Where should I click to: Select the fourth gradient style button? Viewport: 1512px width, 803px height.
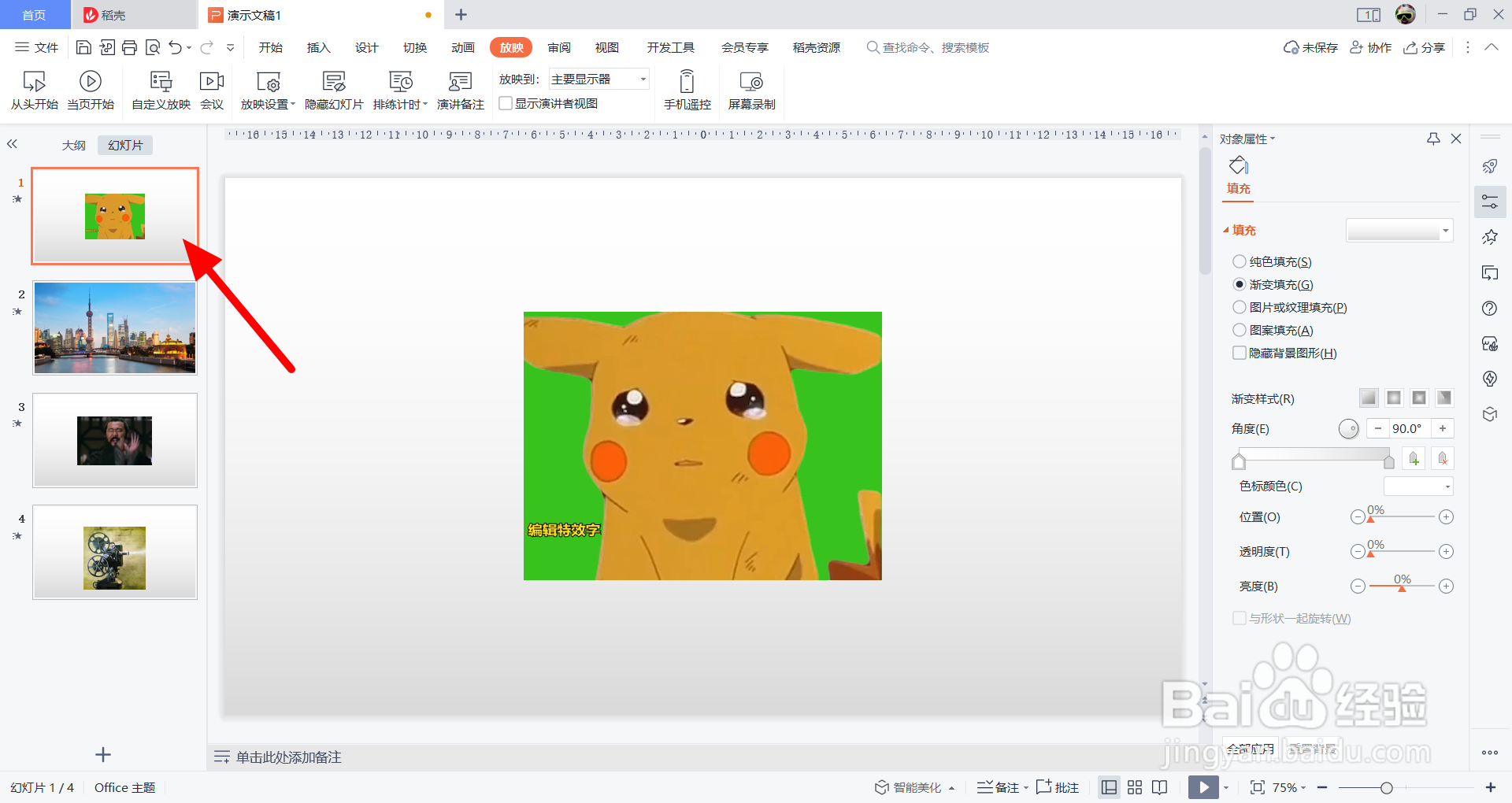pos(1444,398)
